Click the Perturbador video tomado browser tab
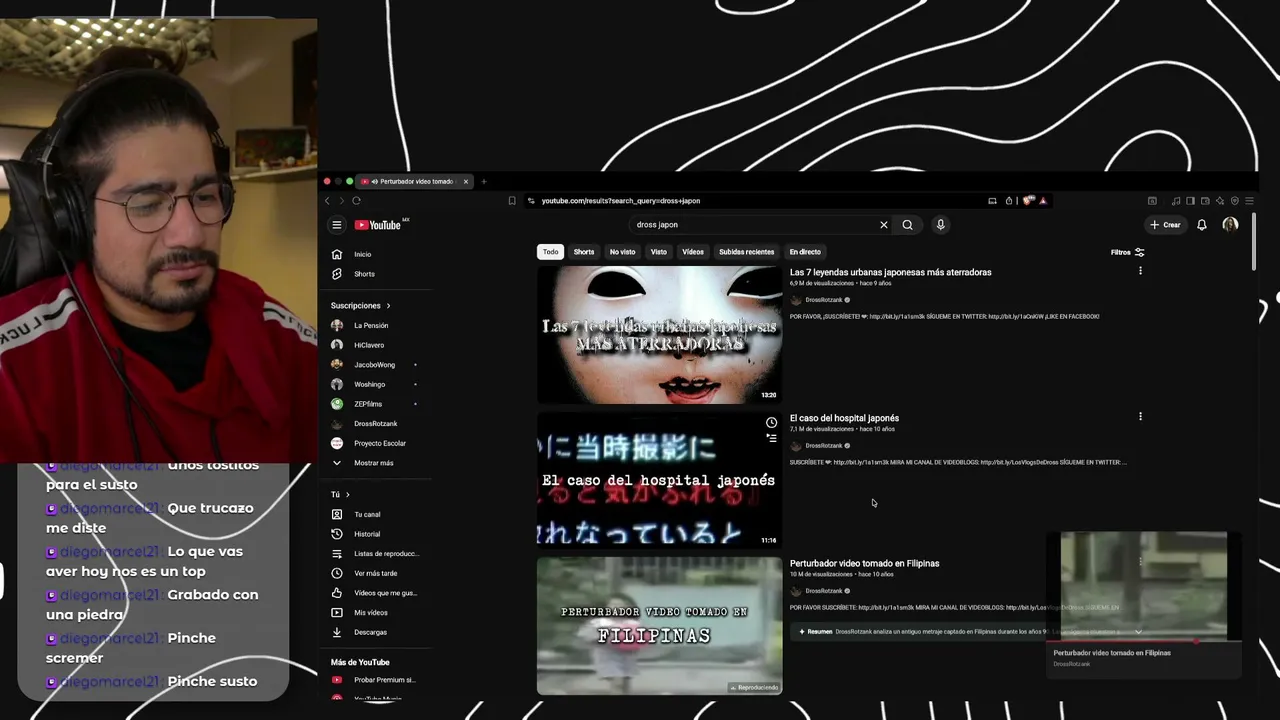This screenshot has width=1280, height=720. pos(414,182)
